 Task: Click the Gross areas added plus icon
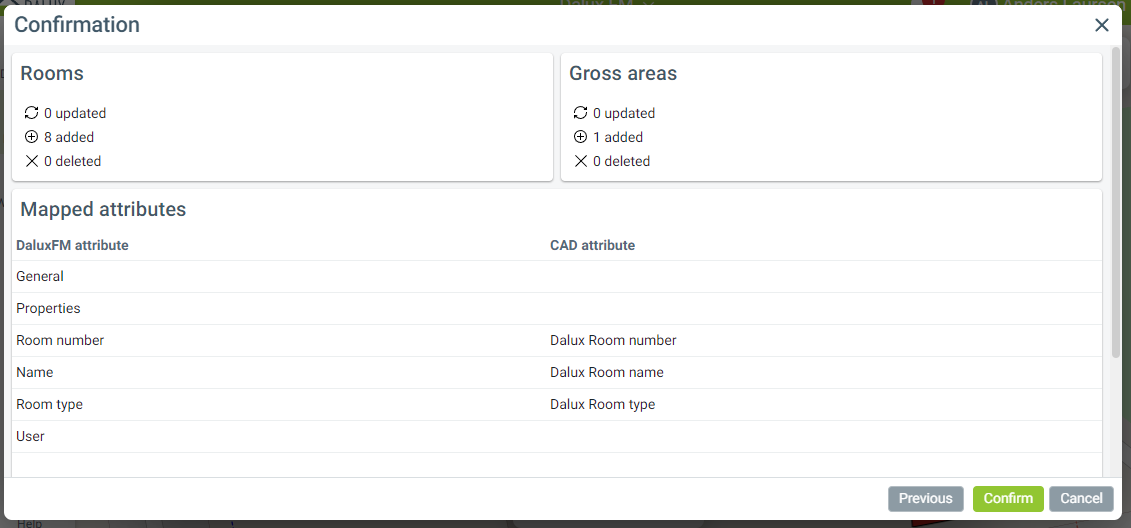[x=580, y=137]
